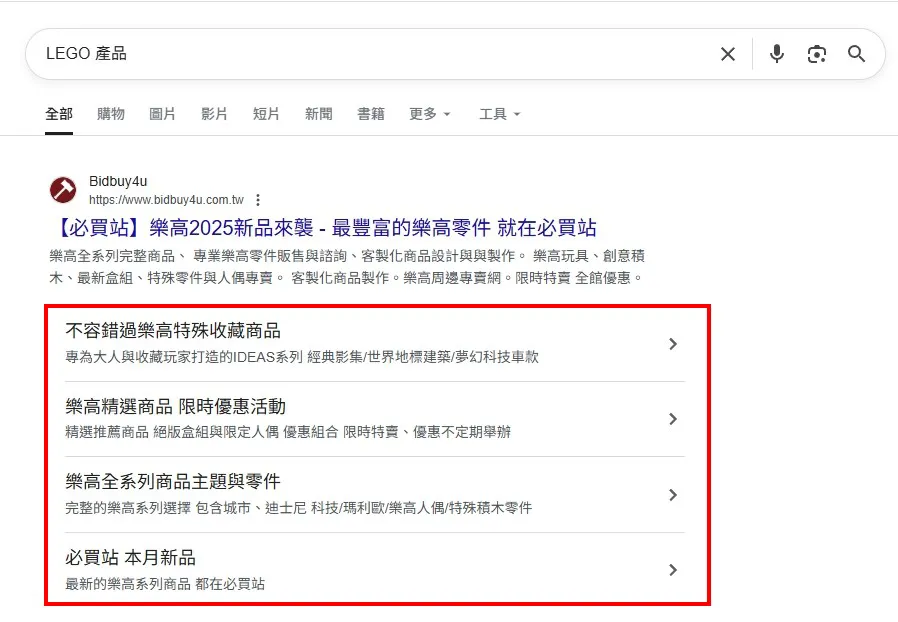Switch to 購物 shopping results

[110, 113]
